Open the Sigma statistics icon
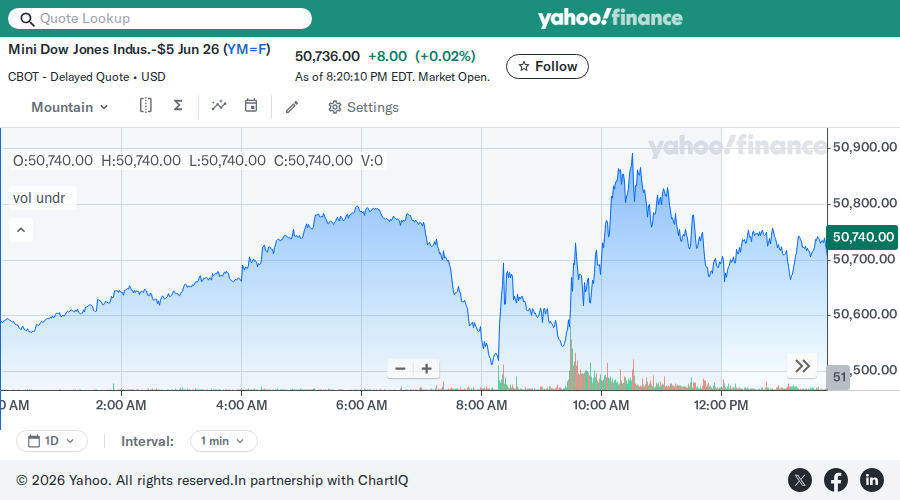 pyautogui.click(x=178, y=106)
